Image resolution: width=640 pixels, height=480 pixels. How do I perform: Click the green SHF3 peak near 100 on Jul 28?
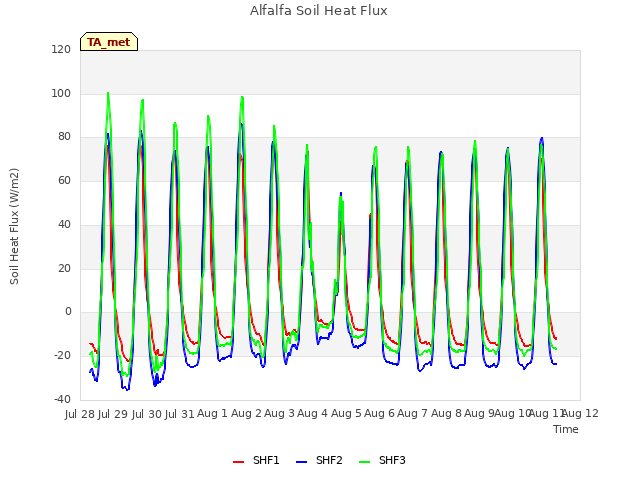click(108, 93)
